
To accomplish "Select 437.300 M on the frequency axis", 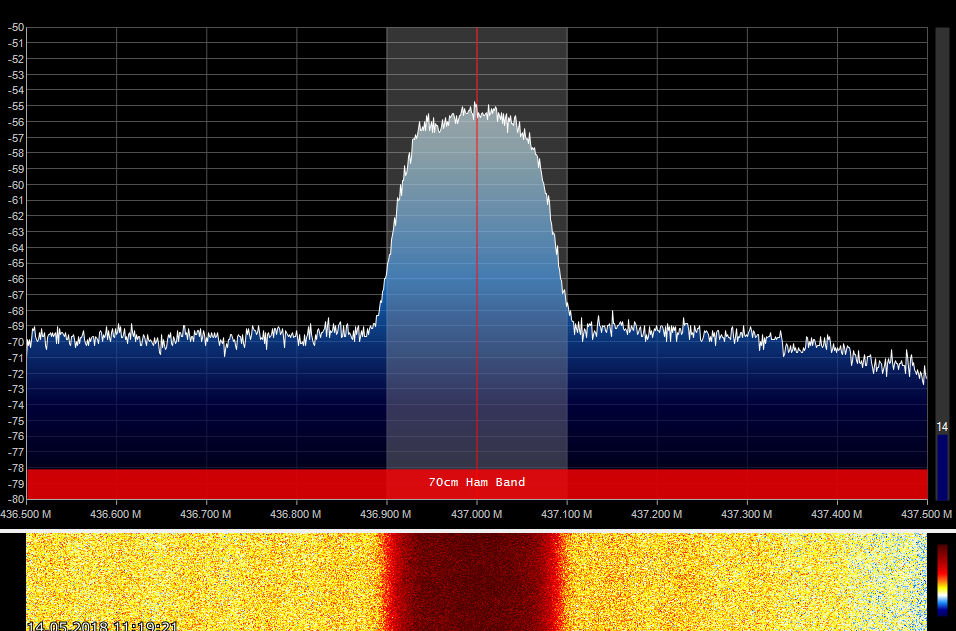I will point(747,513).
